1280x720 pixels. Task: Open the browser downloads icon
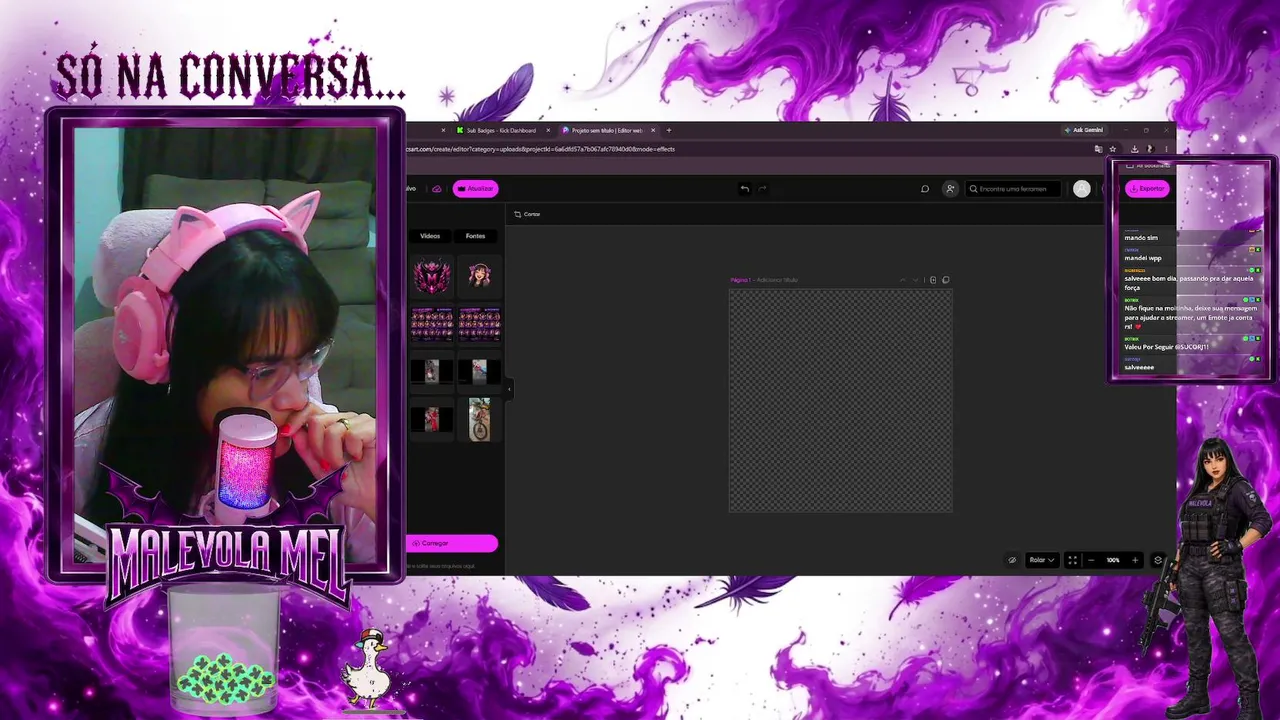(1134, 149)
